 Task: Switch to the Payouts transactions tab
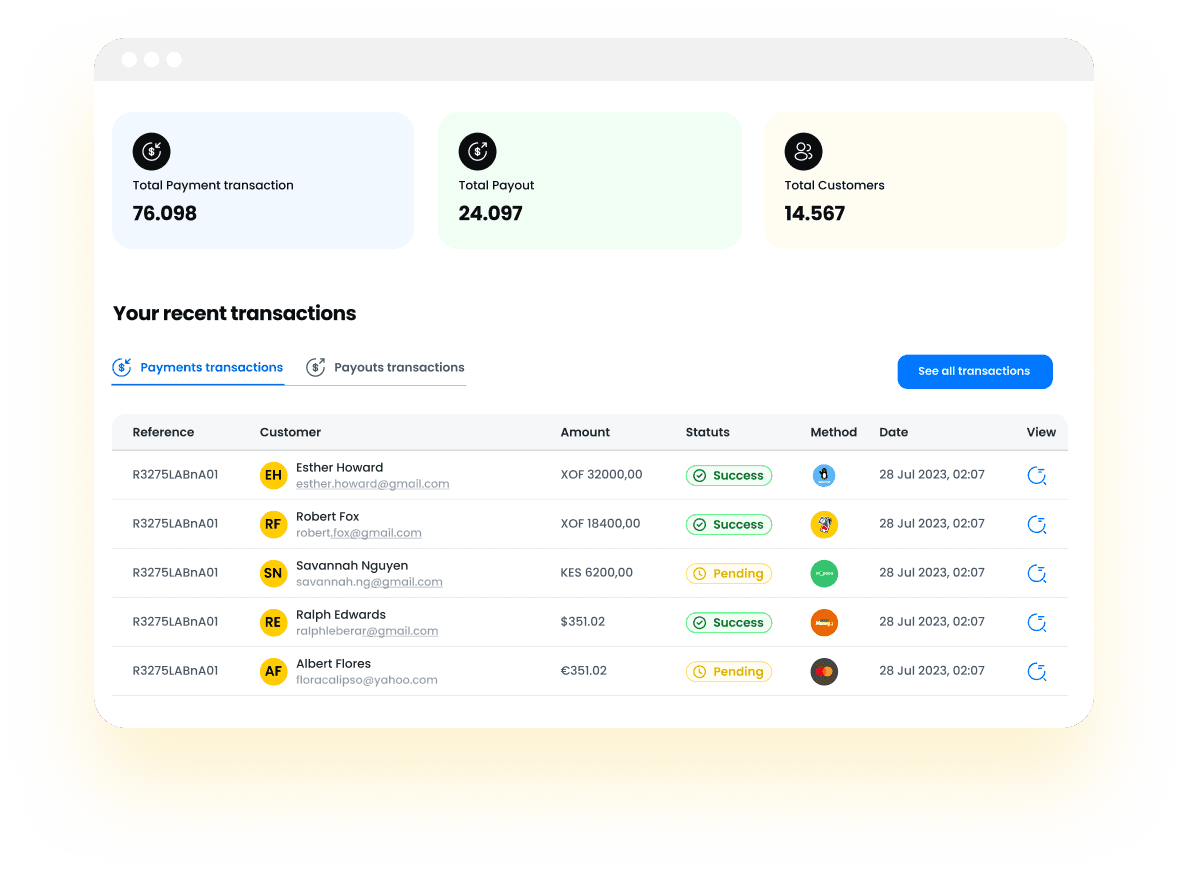(386, 368)
